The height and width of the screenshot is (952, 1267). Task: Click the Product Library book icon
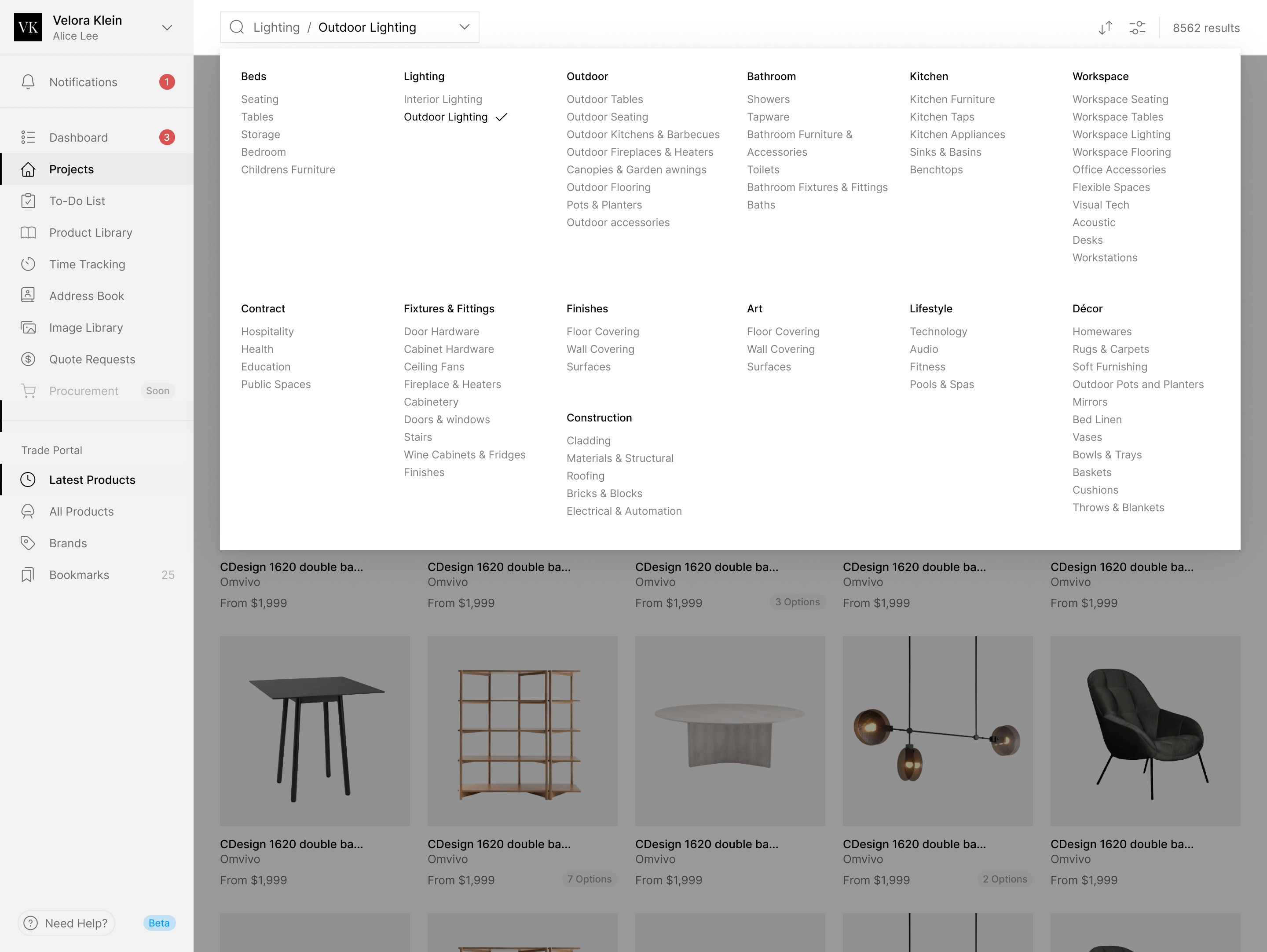coord(28,233)
